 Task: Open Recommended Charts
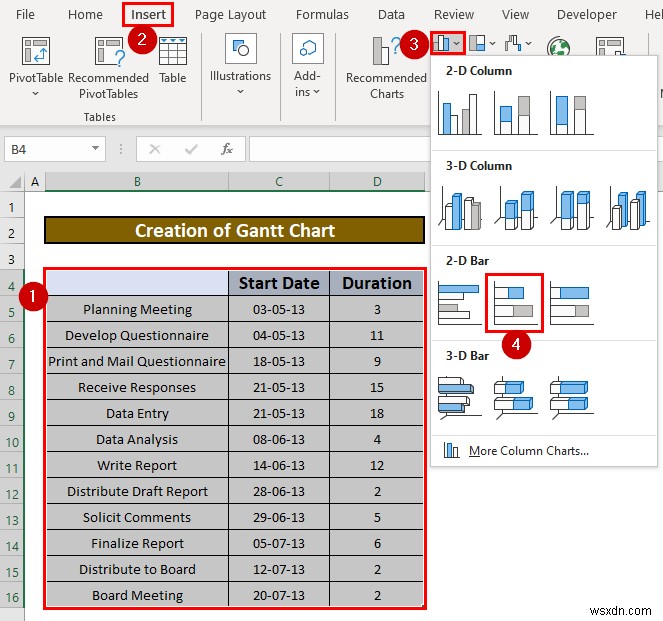(x=386, y=68)
